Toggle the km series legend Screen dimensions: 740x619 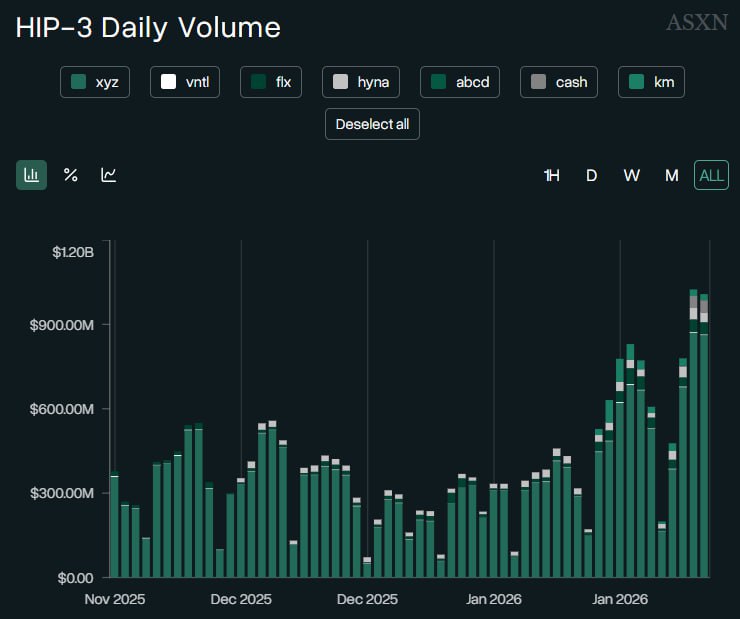pyautogui.click(x=651, y=82)
